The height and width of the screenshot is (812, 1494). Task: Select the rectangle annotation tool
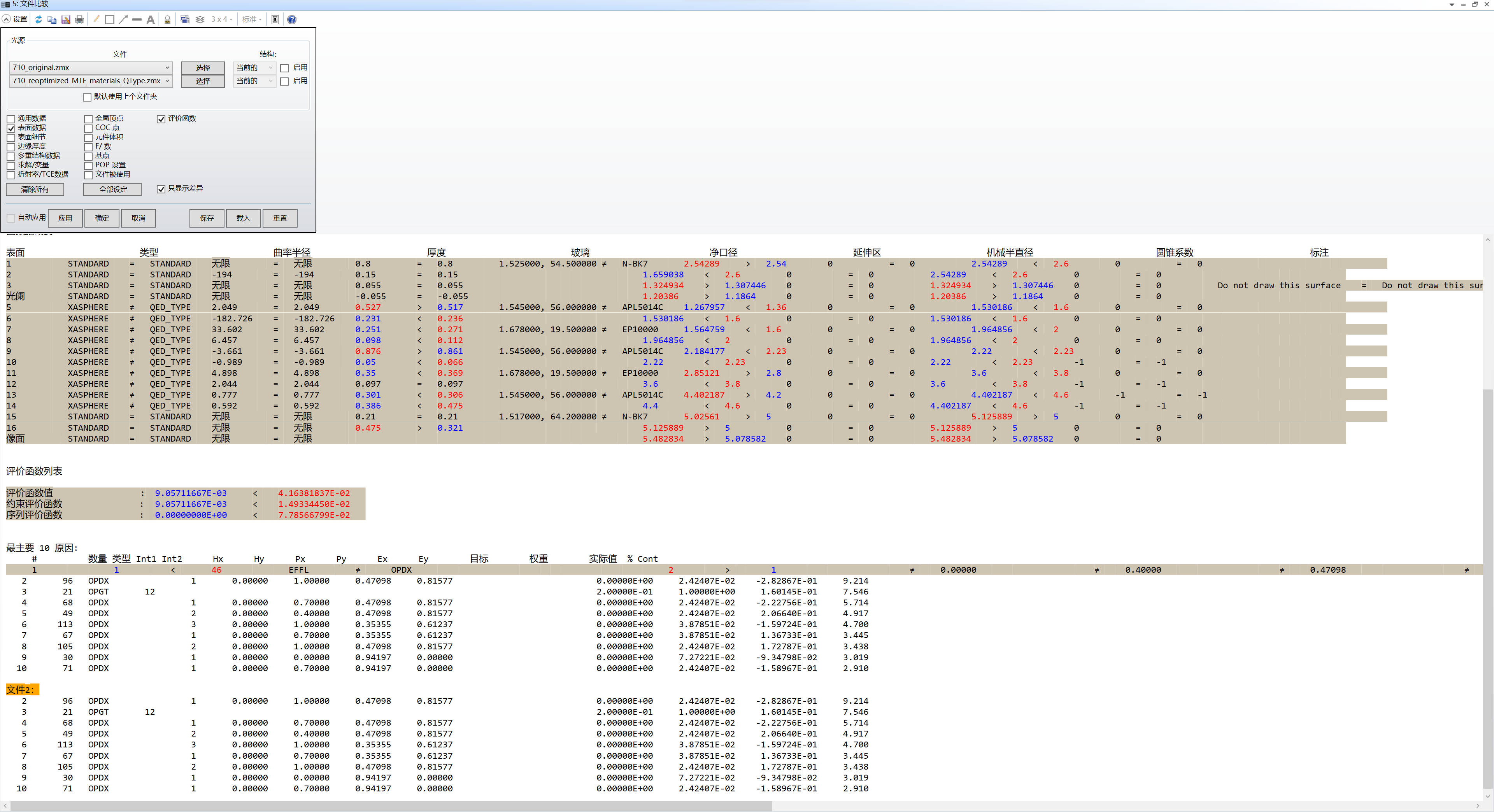[110, 19]
